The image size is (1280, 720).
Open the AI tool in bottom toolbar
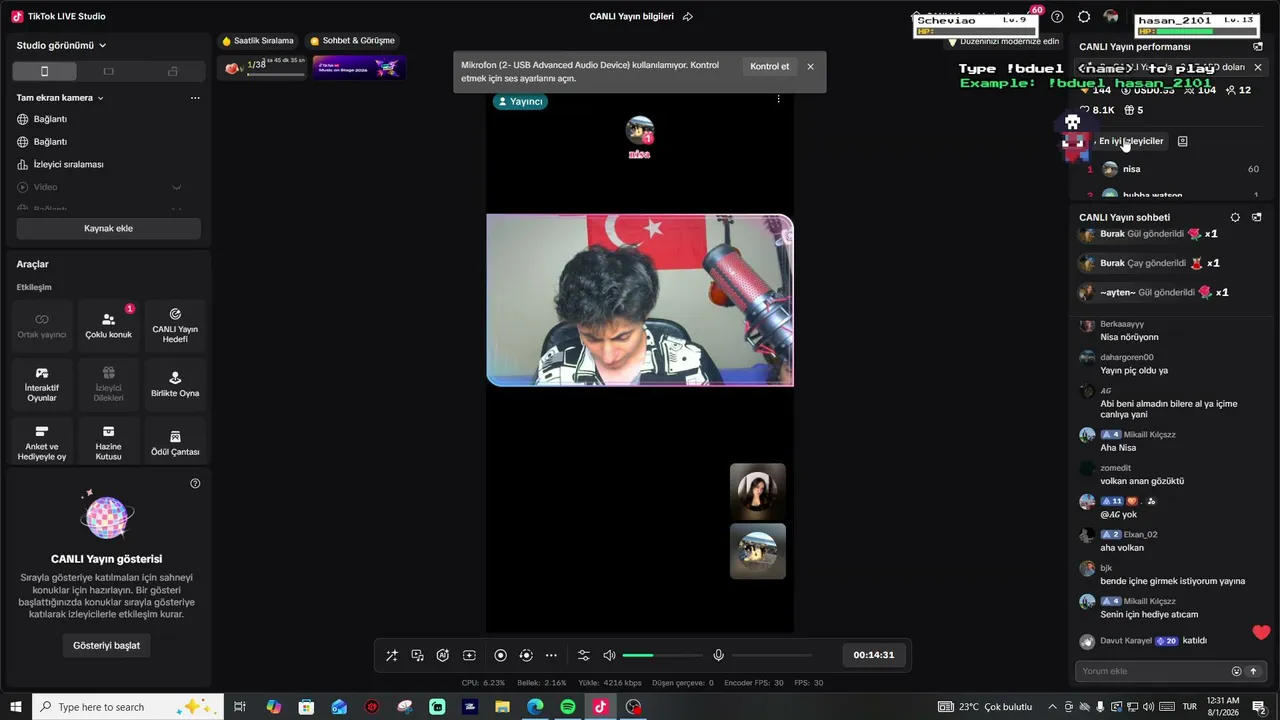click(443, 655)
